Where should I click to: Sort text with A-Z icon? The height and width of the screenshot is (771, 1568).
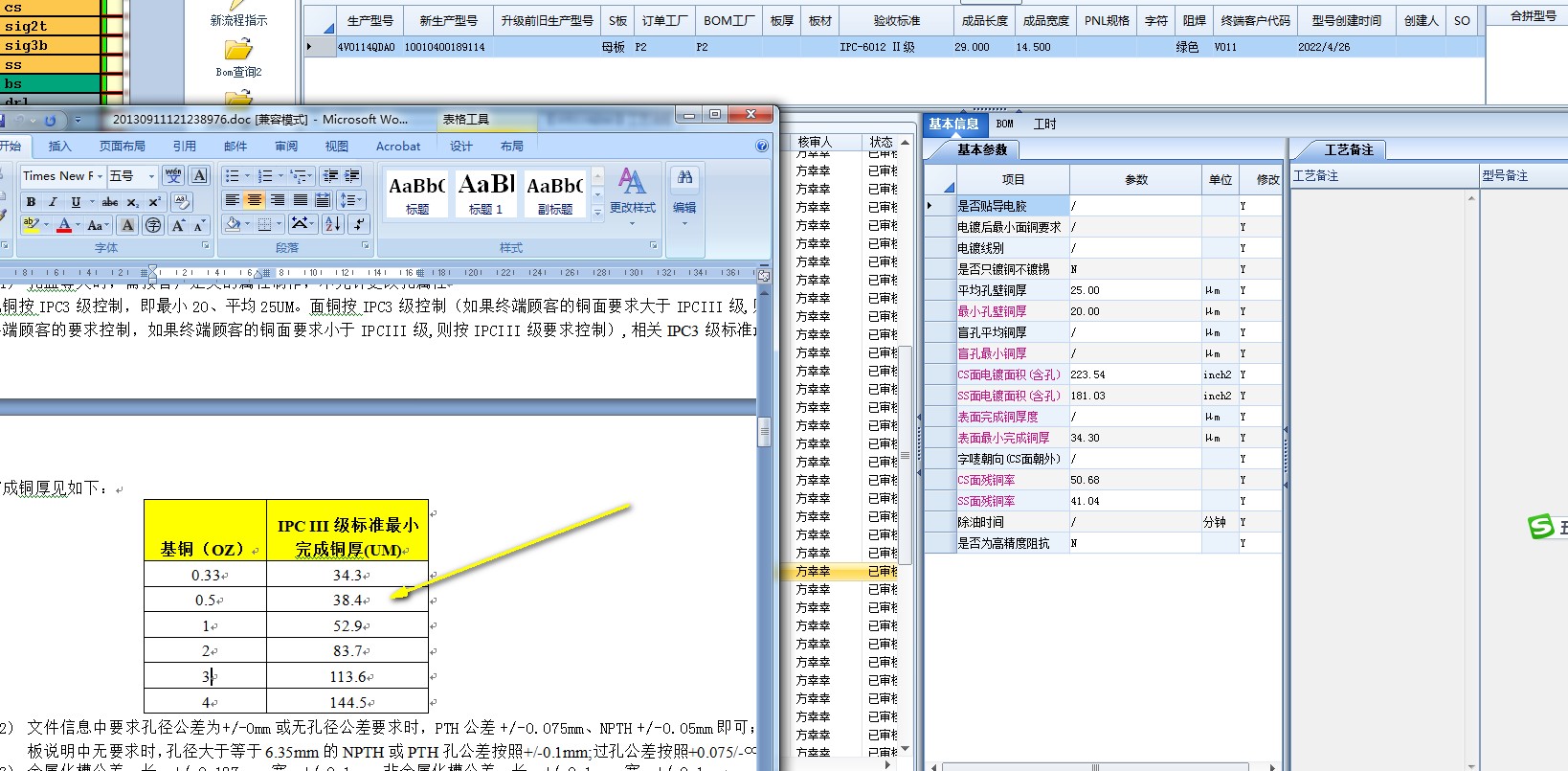click(332, 224)
